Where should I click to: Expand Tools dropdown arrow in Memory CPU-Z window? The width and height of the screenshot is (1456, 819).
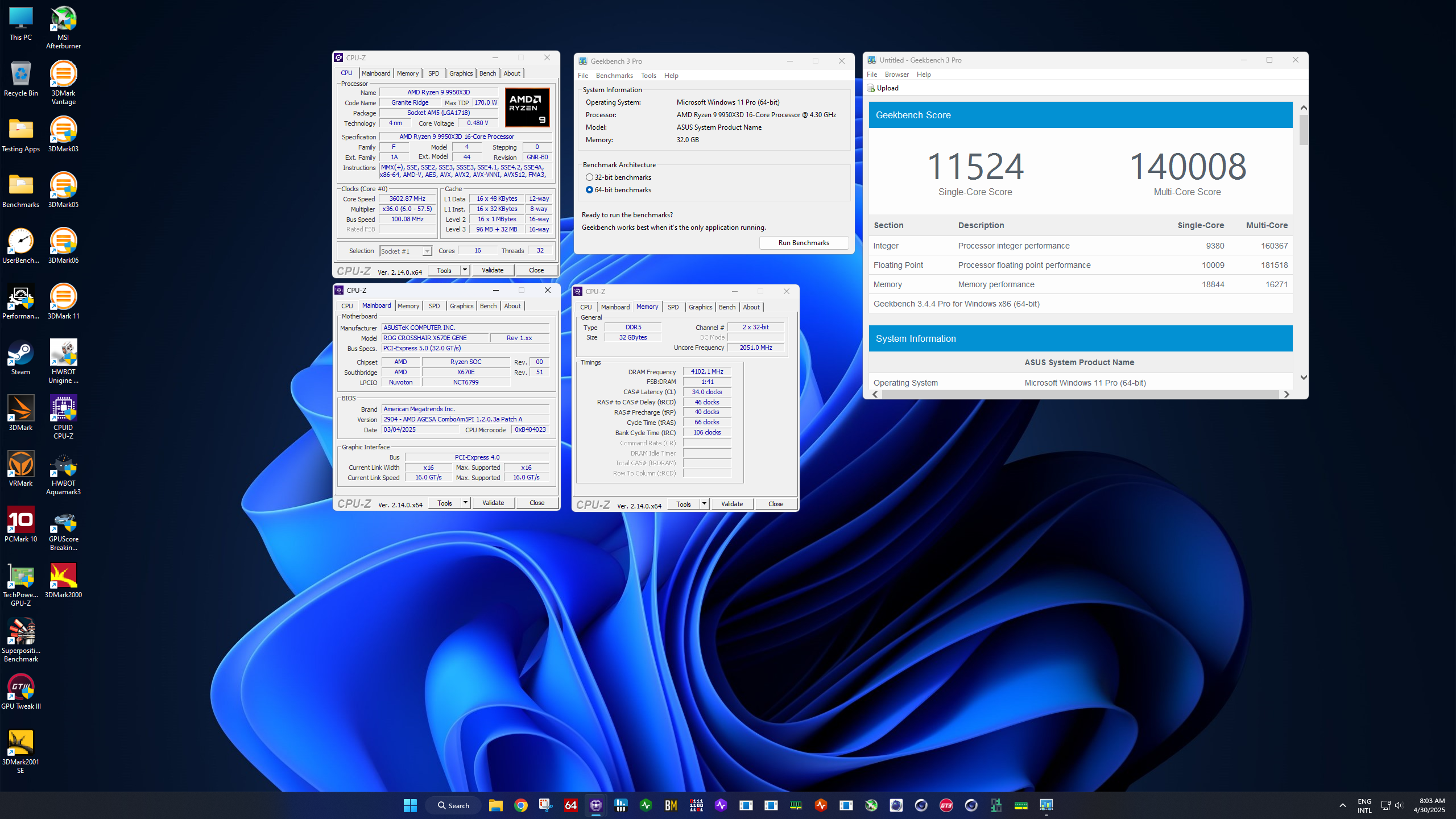click(704, 504)
